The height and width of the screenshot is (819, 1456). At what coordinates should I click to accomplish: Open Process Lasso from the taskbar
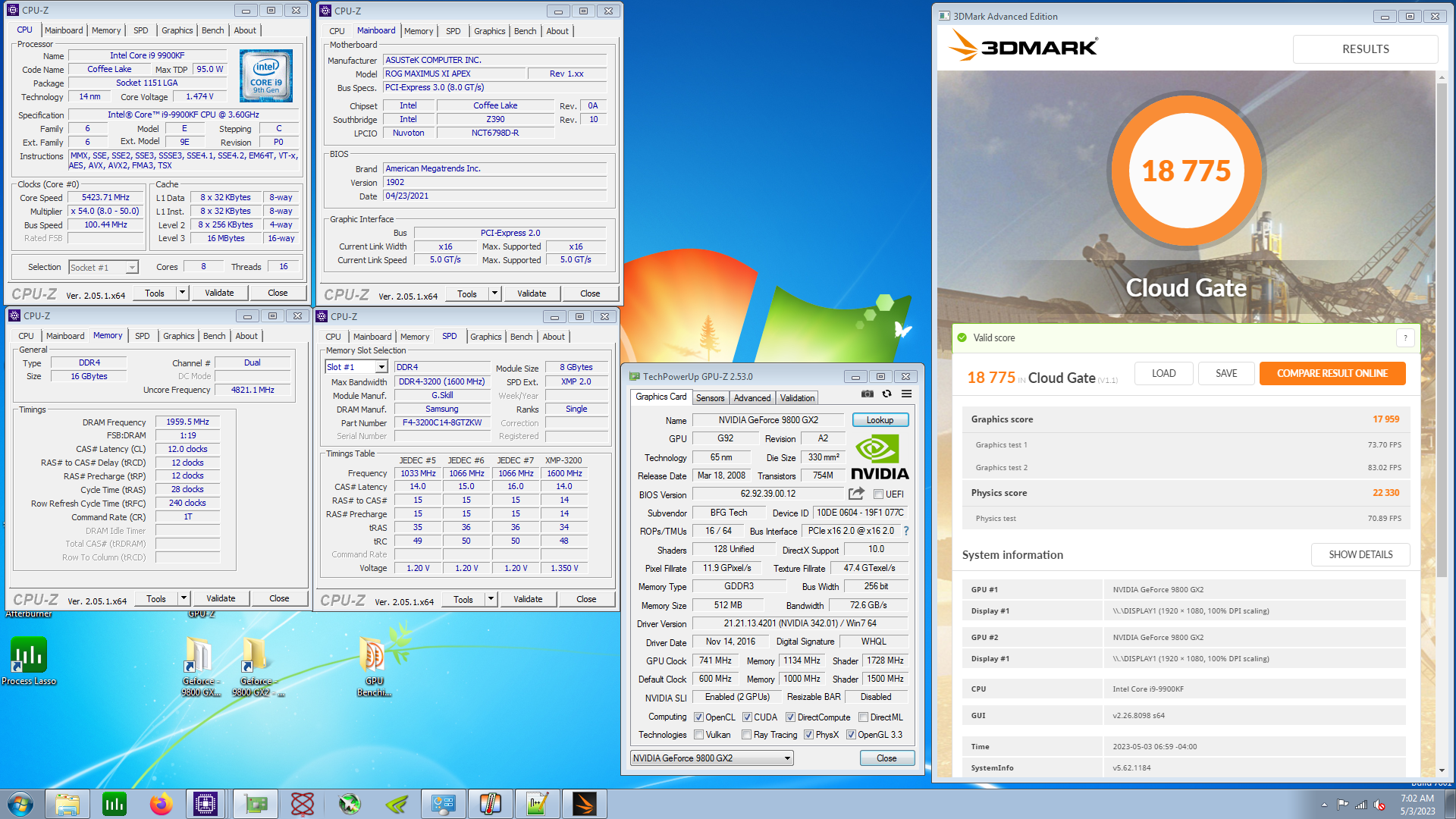(x=115, y=804)
